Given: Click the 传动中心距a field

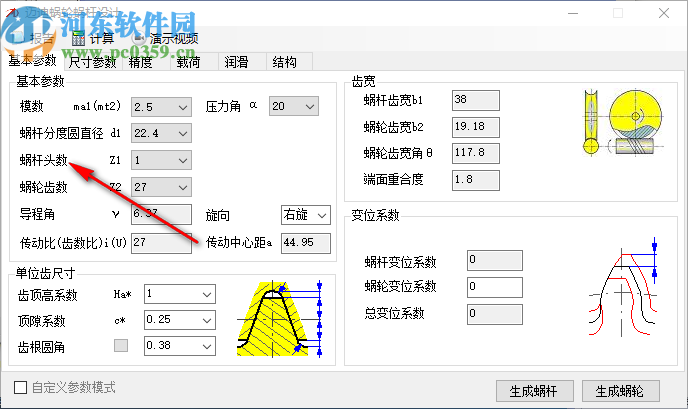Looking at the screenshot, I should tap(306, 243).
